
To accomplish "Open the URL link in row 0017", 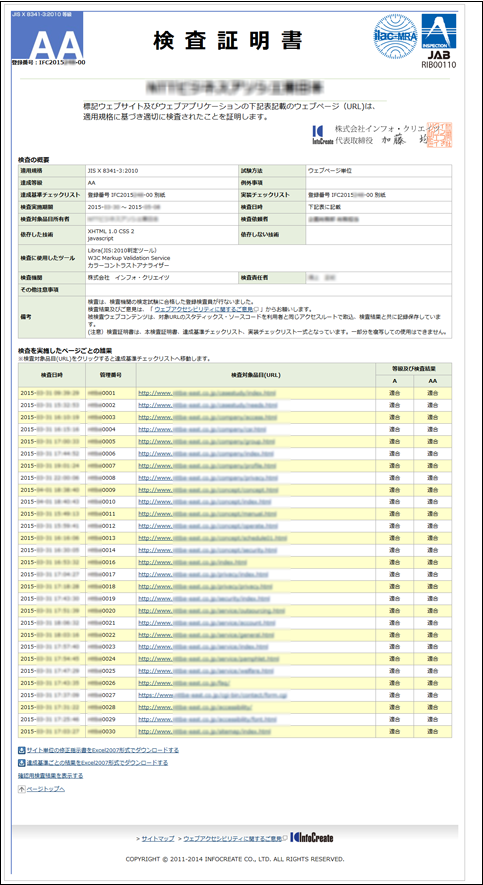I will point(205,575).
